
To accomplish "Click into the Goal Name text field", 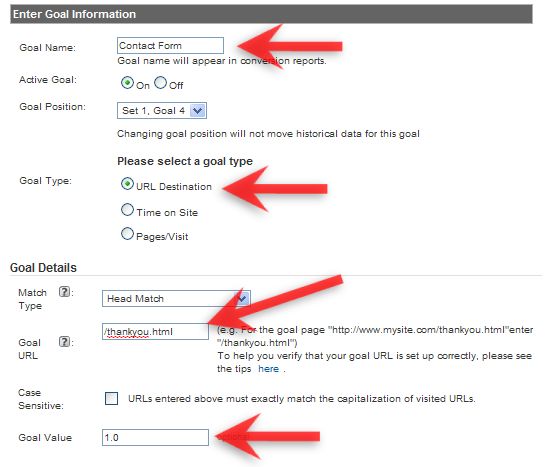I will (x=170, y=46).
